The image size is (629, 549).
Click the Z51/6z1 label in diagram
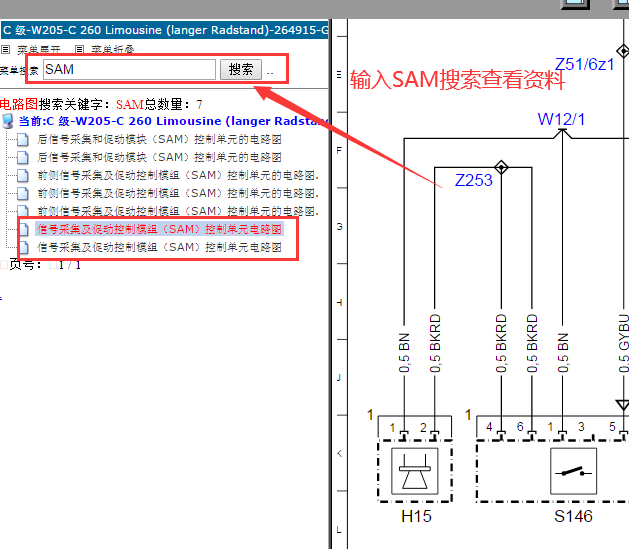584,64
